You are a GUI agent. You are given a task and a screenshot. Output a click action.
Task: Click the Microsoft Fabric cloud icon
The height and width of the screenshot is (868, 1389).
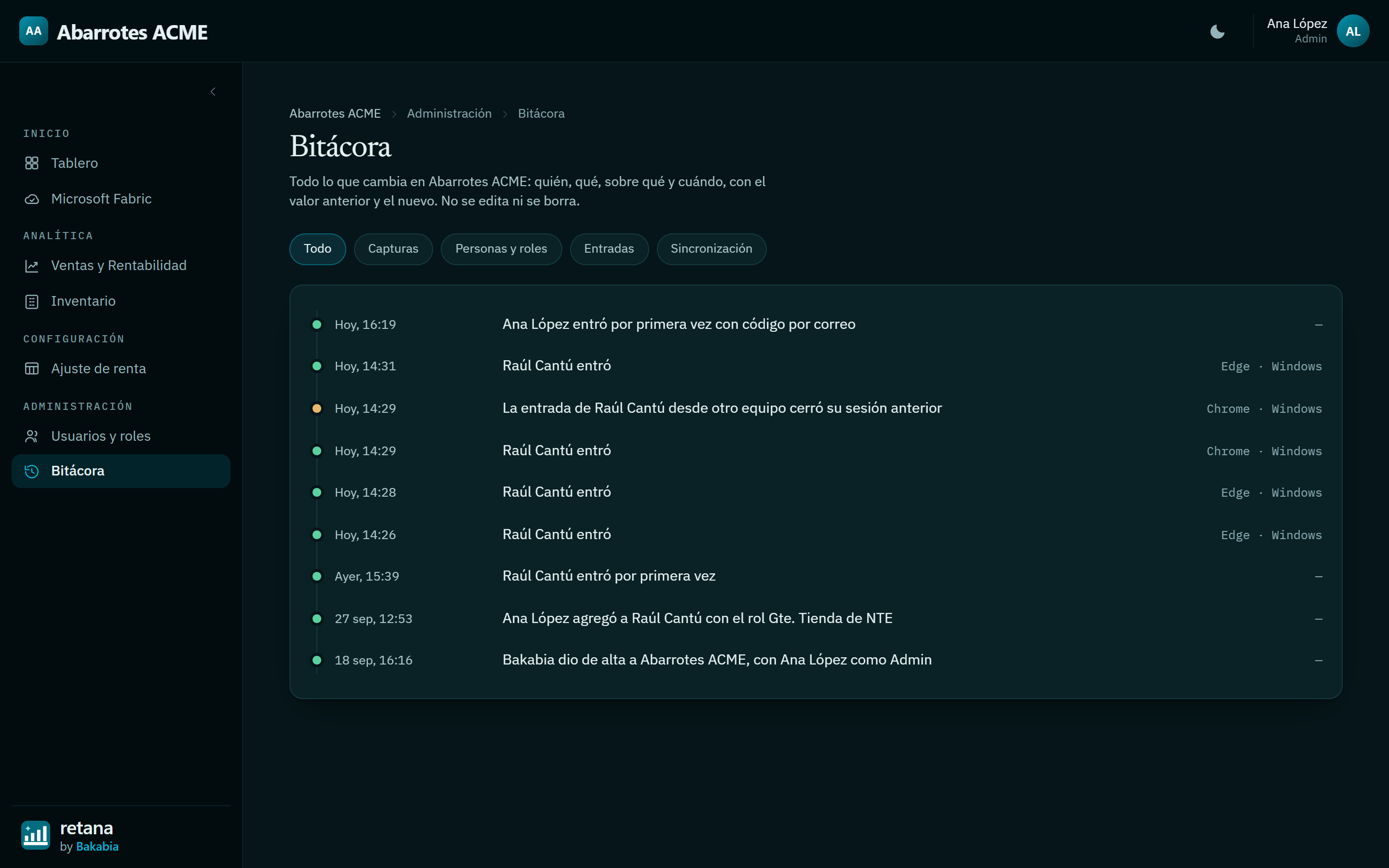(x=31, y=199)
